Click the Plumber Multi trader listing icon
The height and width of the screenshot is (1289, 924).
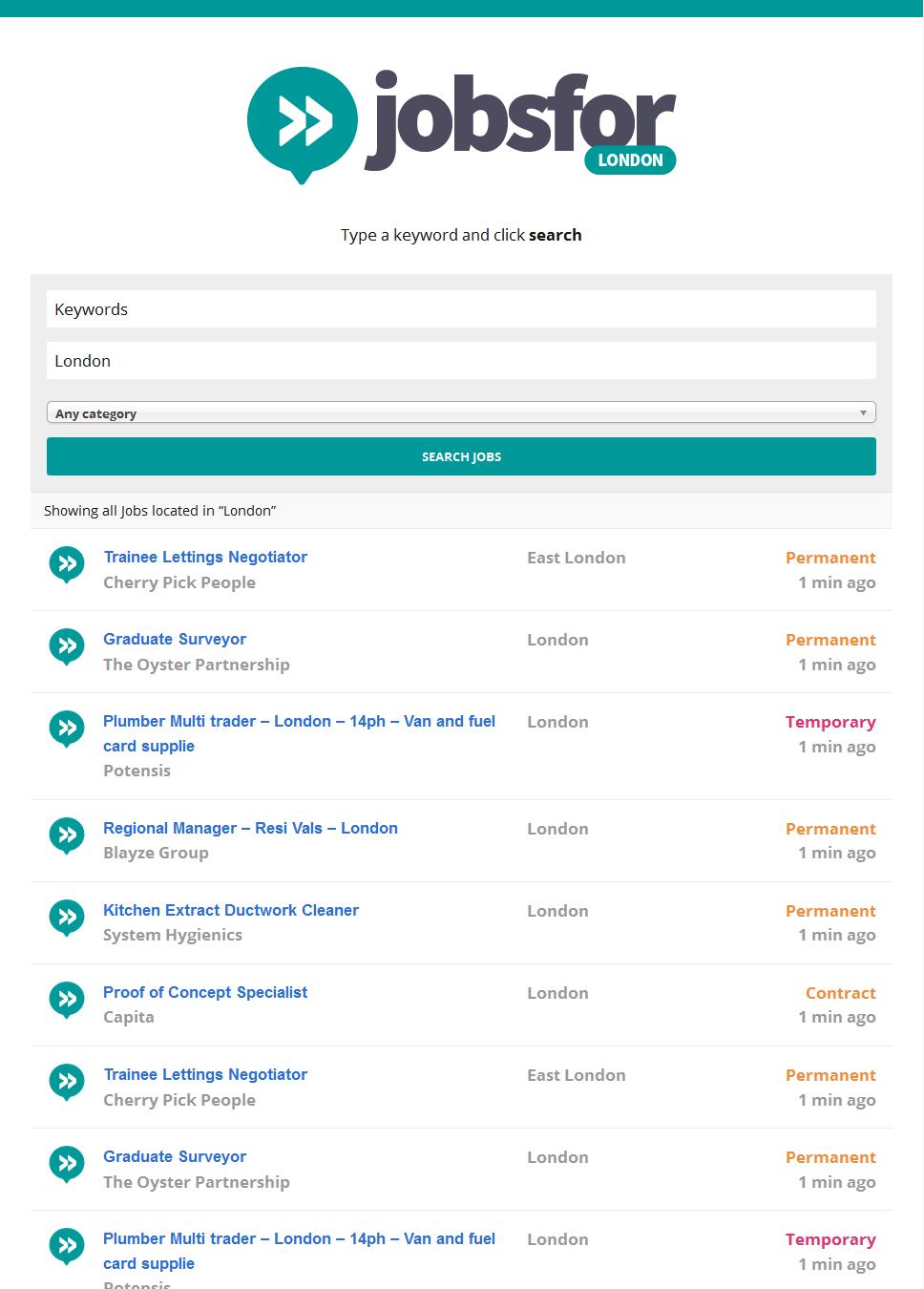click(67, 729)
